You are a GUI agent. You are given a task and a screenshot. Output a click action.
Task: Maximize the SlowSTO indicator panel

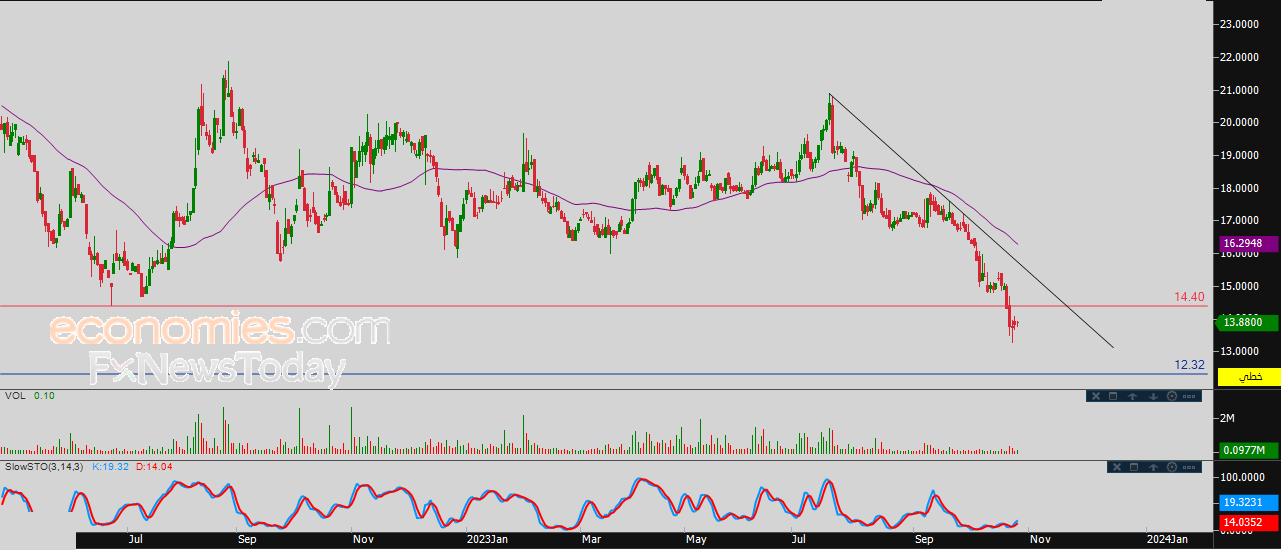1135,467
